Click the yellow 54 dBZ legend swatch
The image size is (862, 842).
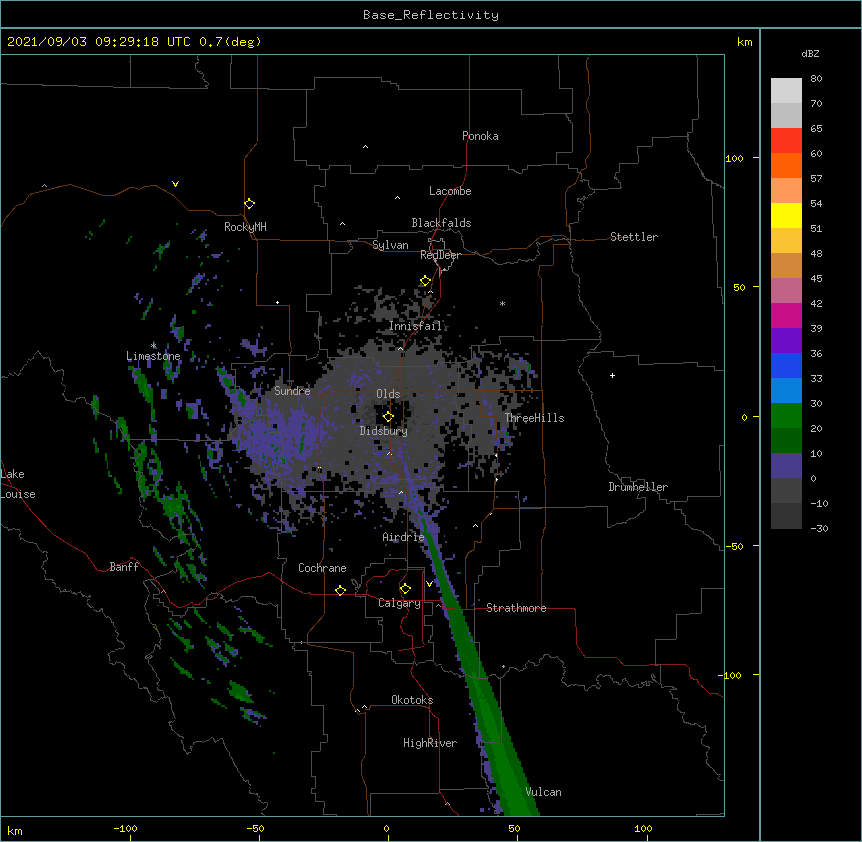[x=786, y=215]
